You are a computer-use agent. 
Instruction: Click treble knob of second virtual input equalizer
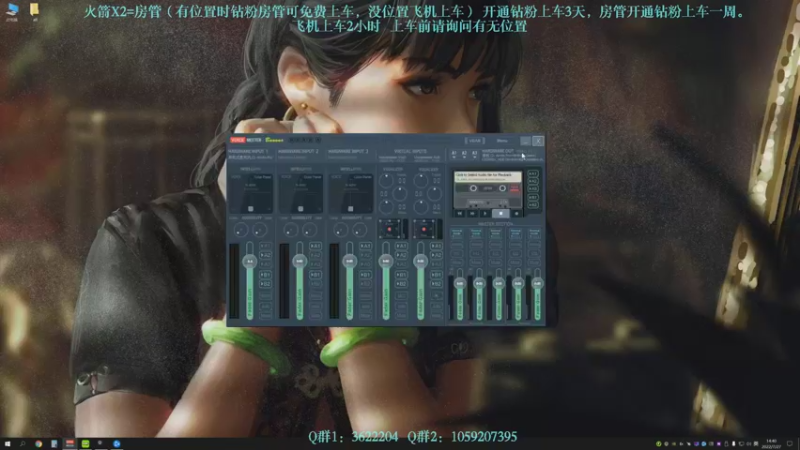coord(421,180)
